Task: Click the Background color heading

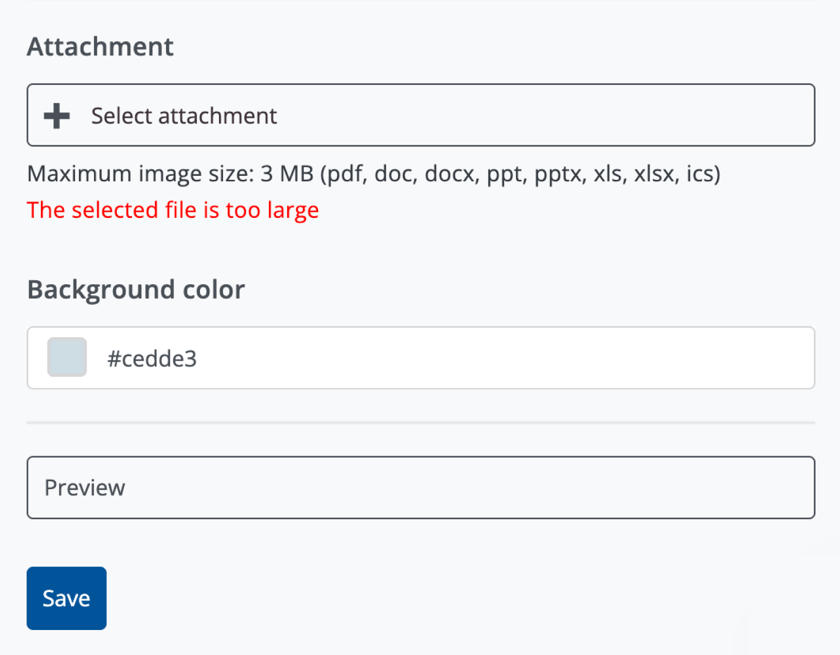Action: pos(136,289)
